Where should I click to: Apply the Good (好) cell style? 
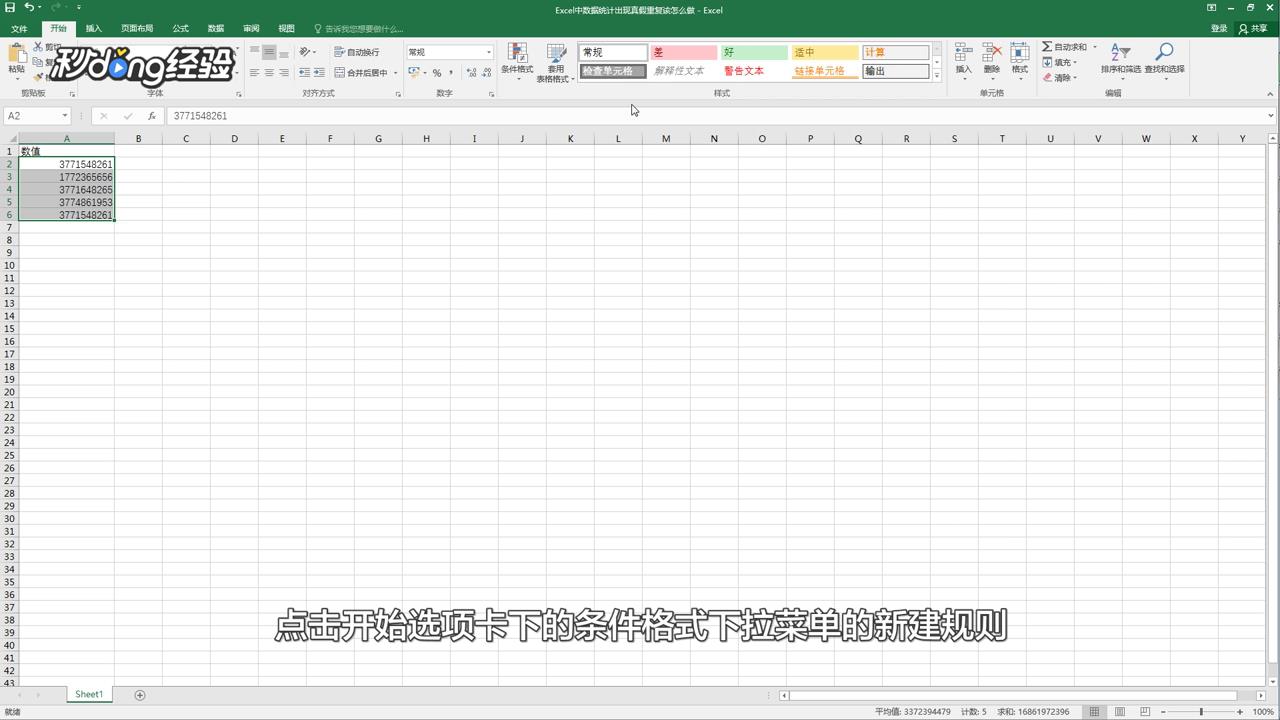[754, 52]
